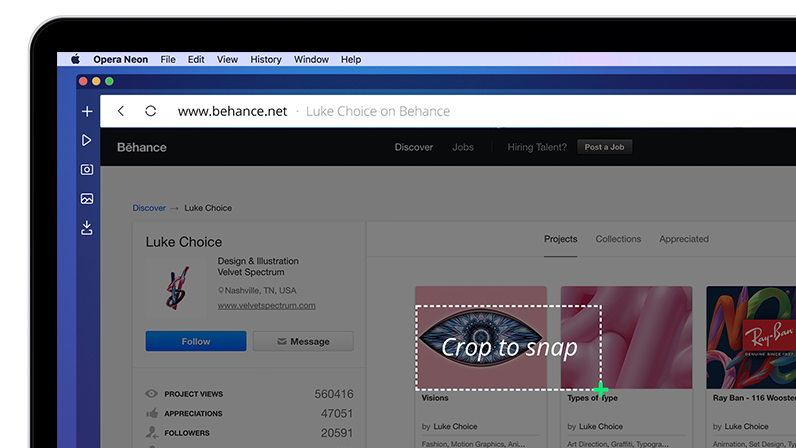Click Luke Choice author under Types of Type
The width and height of the screenshot is (796, 448).
click(601, 427)
